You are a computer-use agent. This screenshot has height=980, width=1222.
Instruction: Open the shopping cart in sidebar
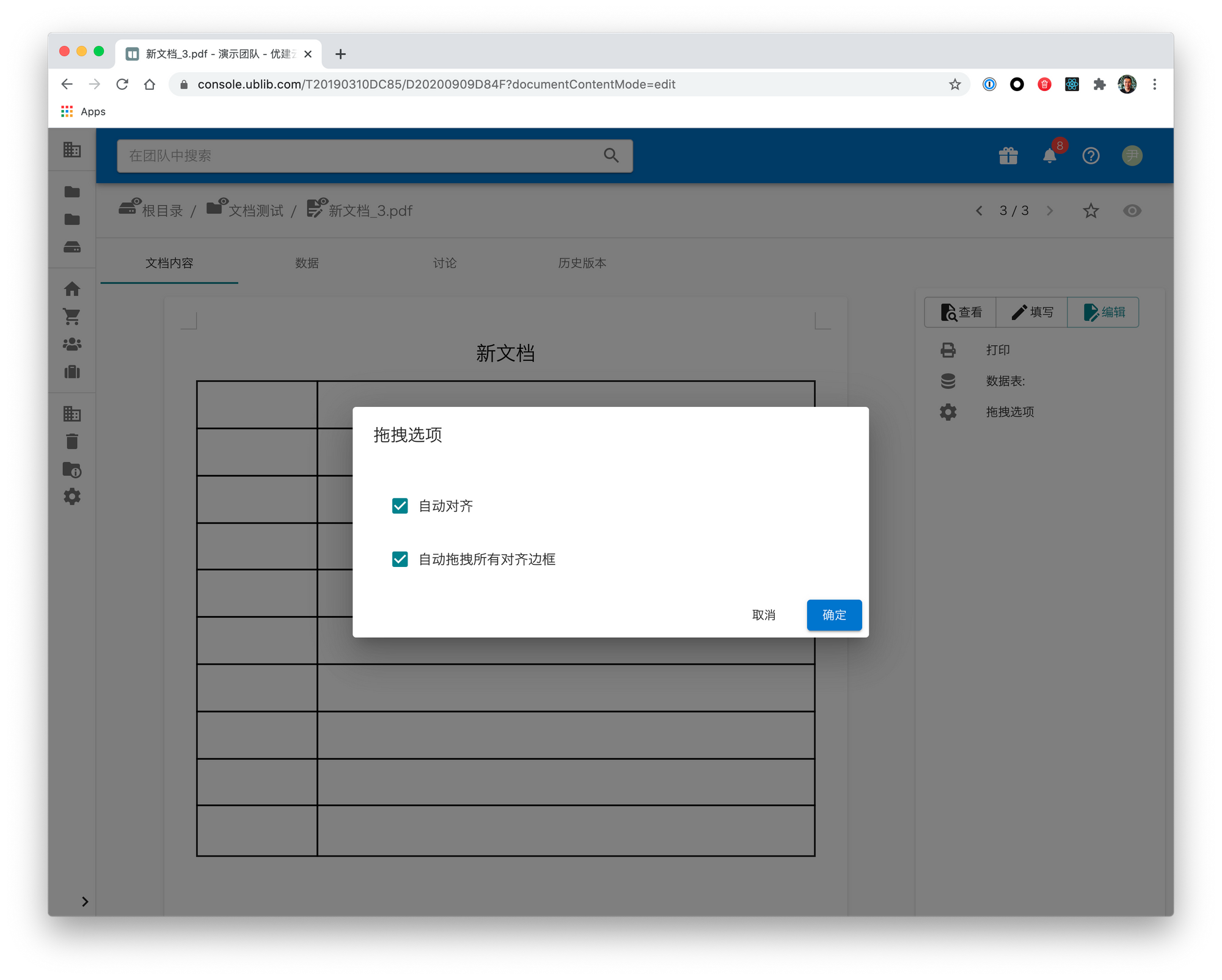click(x=72, y=316)
